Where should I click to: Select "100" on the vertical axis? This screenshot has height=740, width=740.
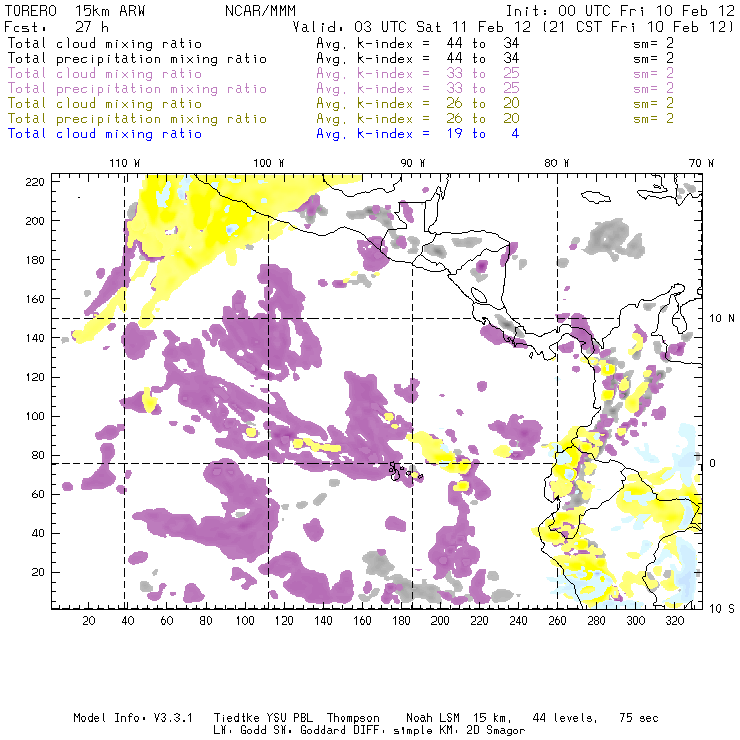35,416
